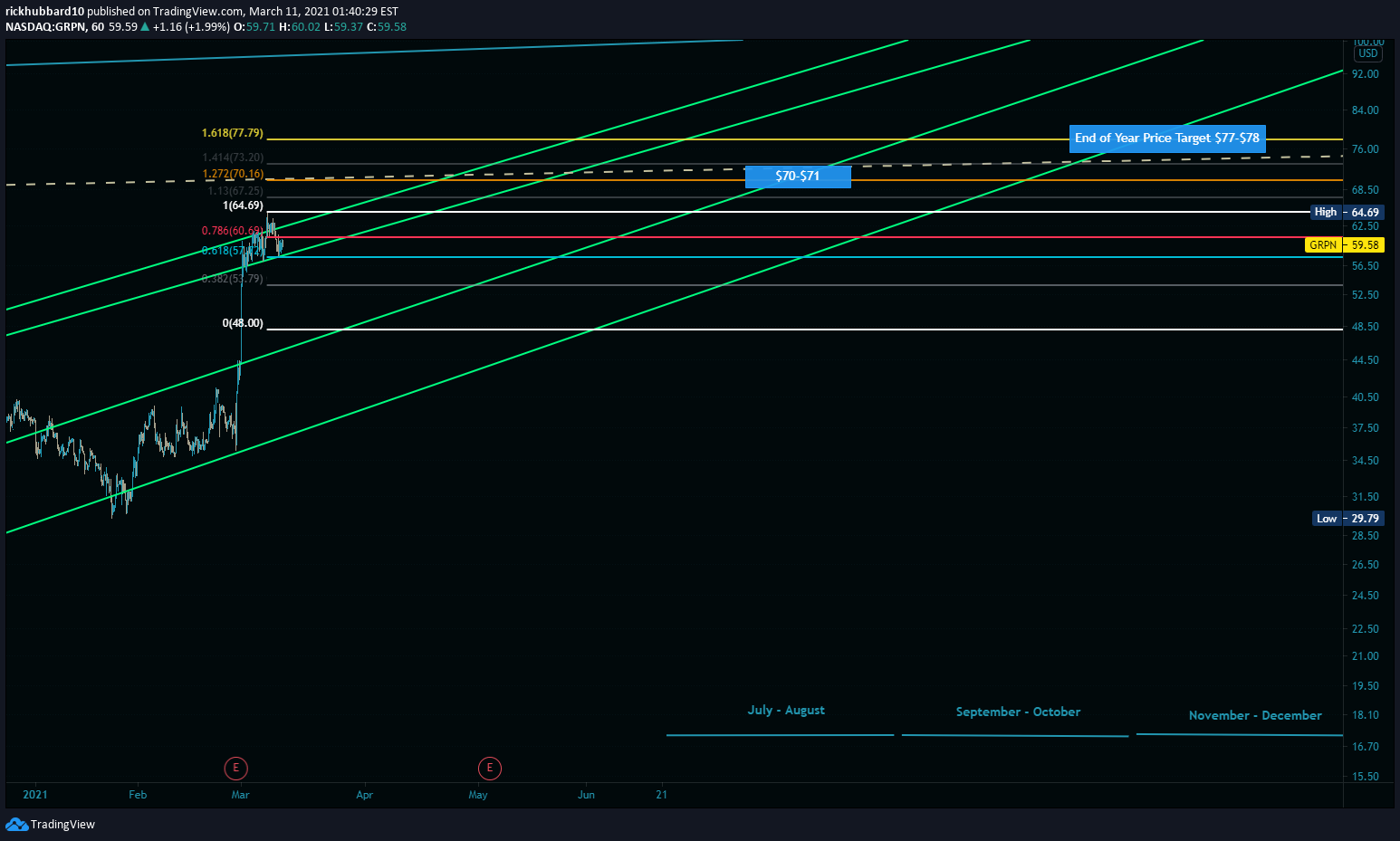This screenshot has height=841, width=1400.
Task: Click the 1.272(70.16) Fibonacci level label
Action: (x=233, y=174)
